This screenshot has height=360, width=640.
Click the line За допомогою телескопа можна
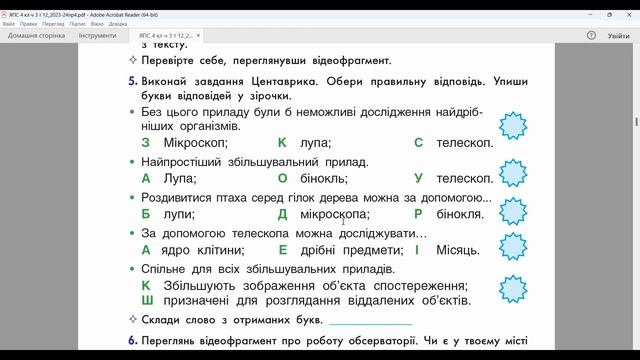click(284, 233)
